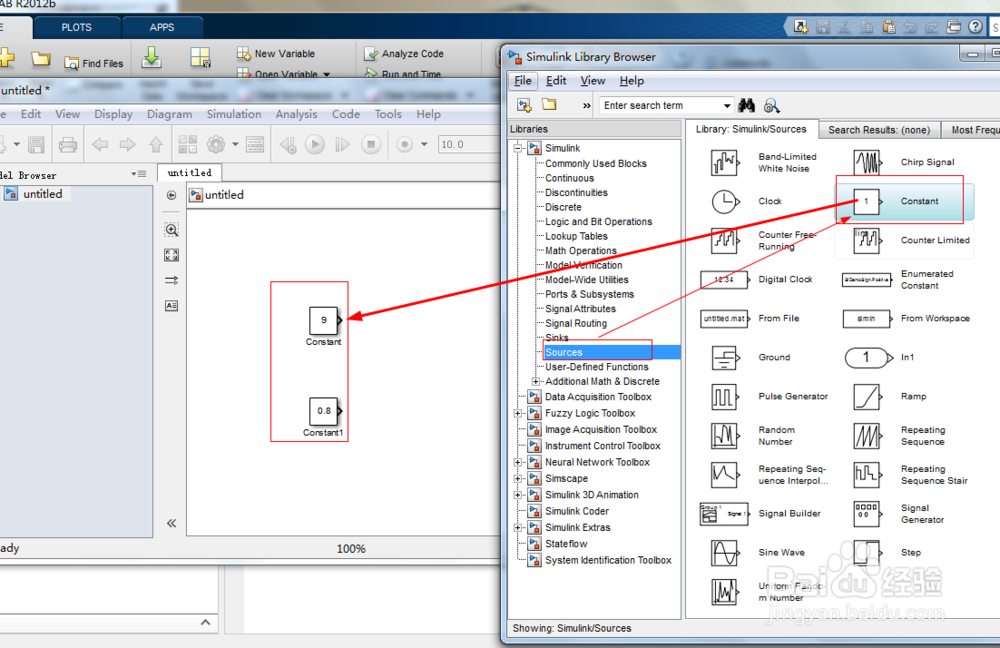This screenshot has height=648, width=1000.
Task: Open the Model Configuration gear icon
Action: (x=216, y=145)
